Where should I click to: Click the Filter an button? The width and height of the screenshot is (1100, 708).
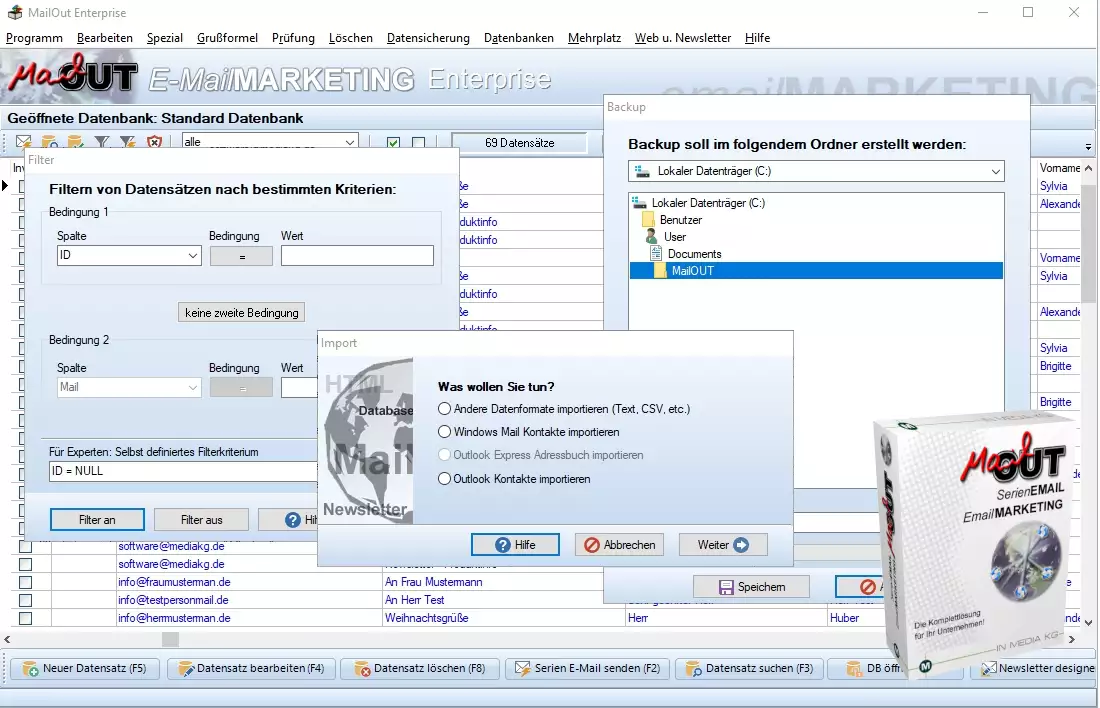[x=98, y=520]
